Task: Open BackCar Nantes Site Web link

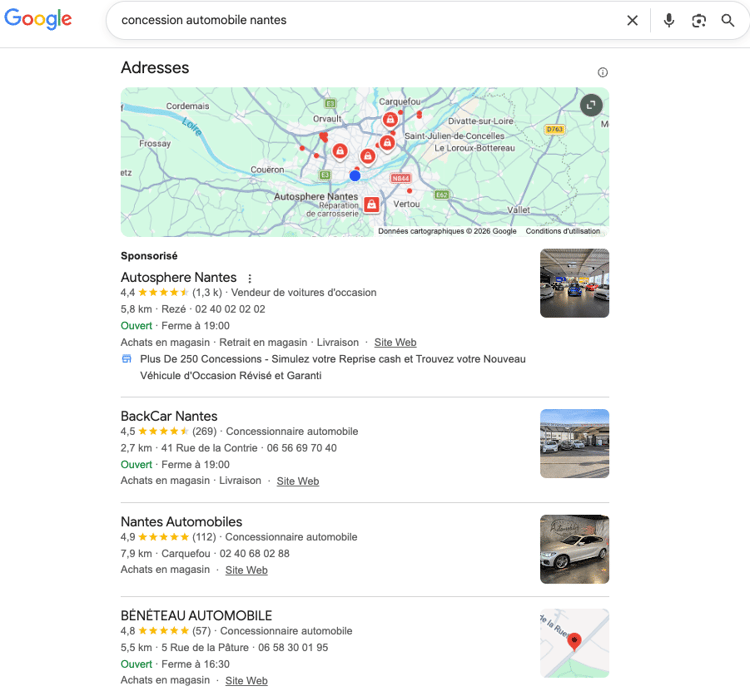Action: point(298,481)
